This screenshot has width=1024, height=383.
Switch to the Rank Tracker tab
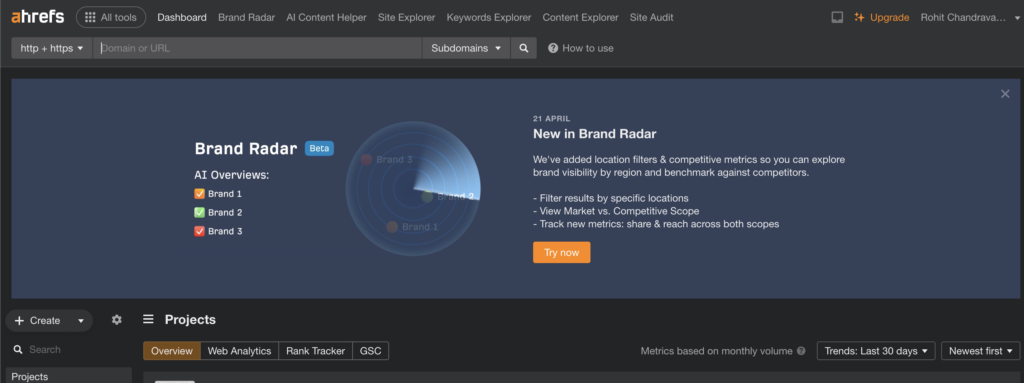pos(315,351)
